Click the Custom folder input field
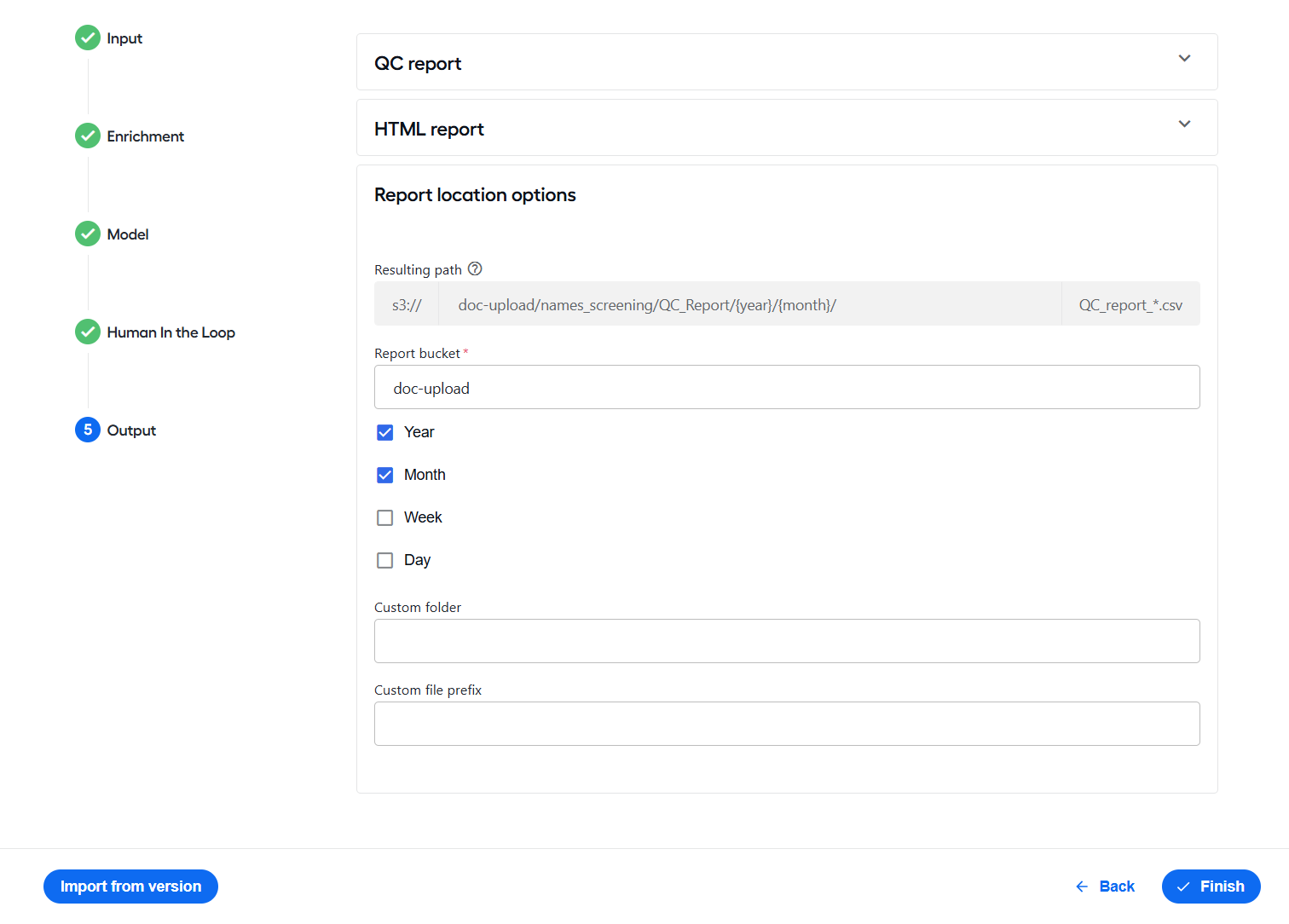The height and width of the screenshot is (924, 1289). (787, 641)
